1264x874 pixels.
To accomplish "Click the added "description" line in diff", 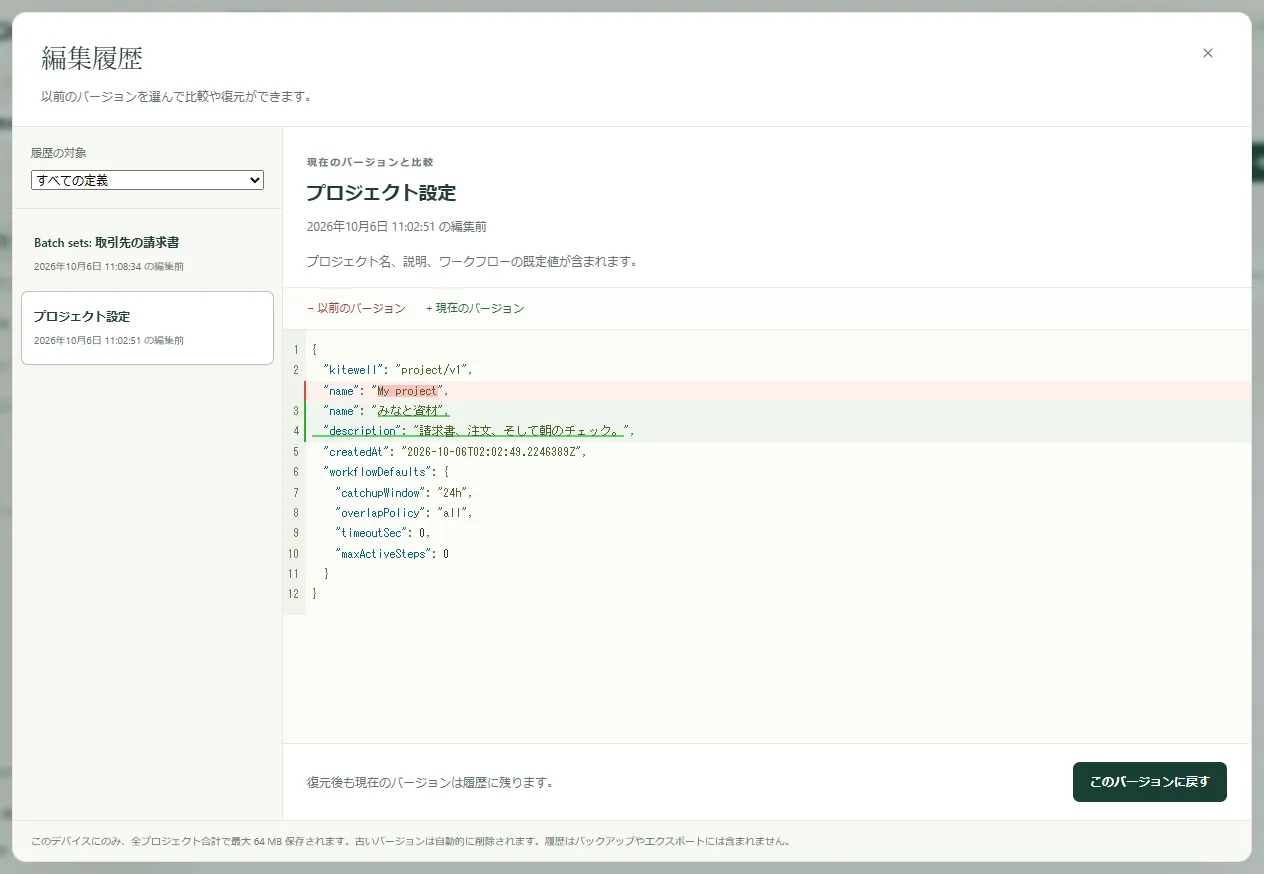I will click(778, 431).
